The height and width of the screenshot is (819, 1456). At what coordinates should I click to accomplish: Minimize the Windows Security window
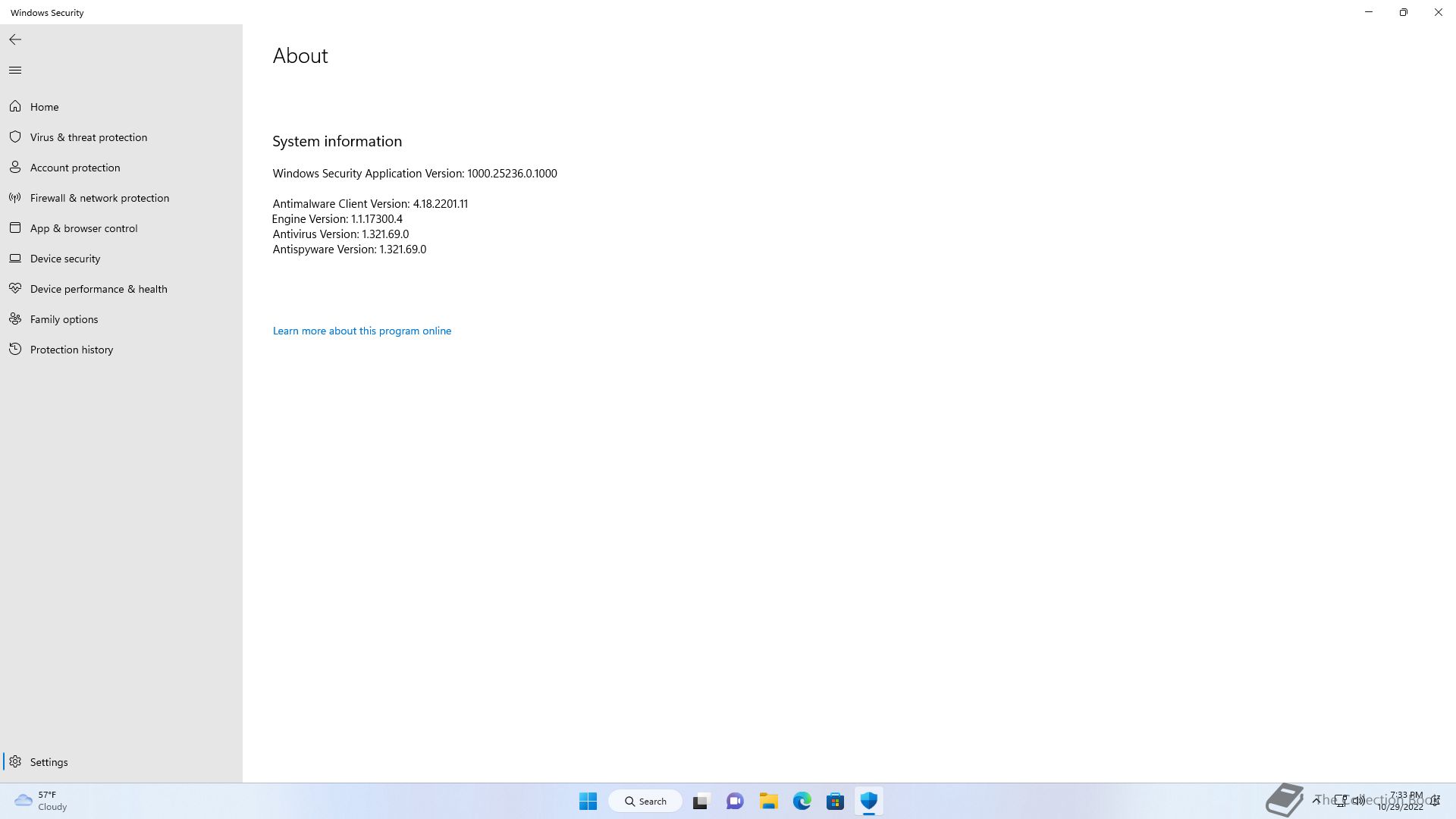(1369, 12)
